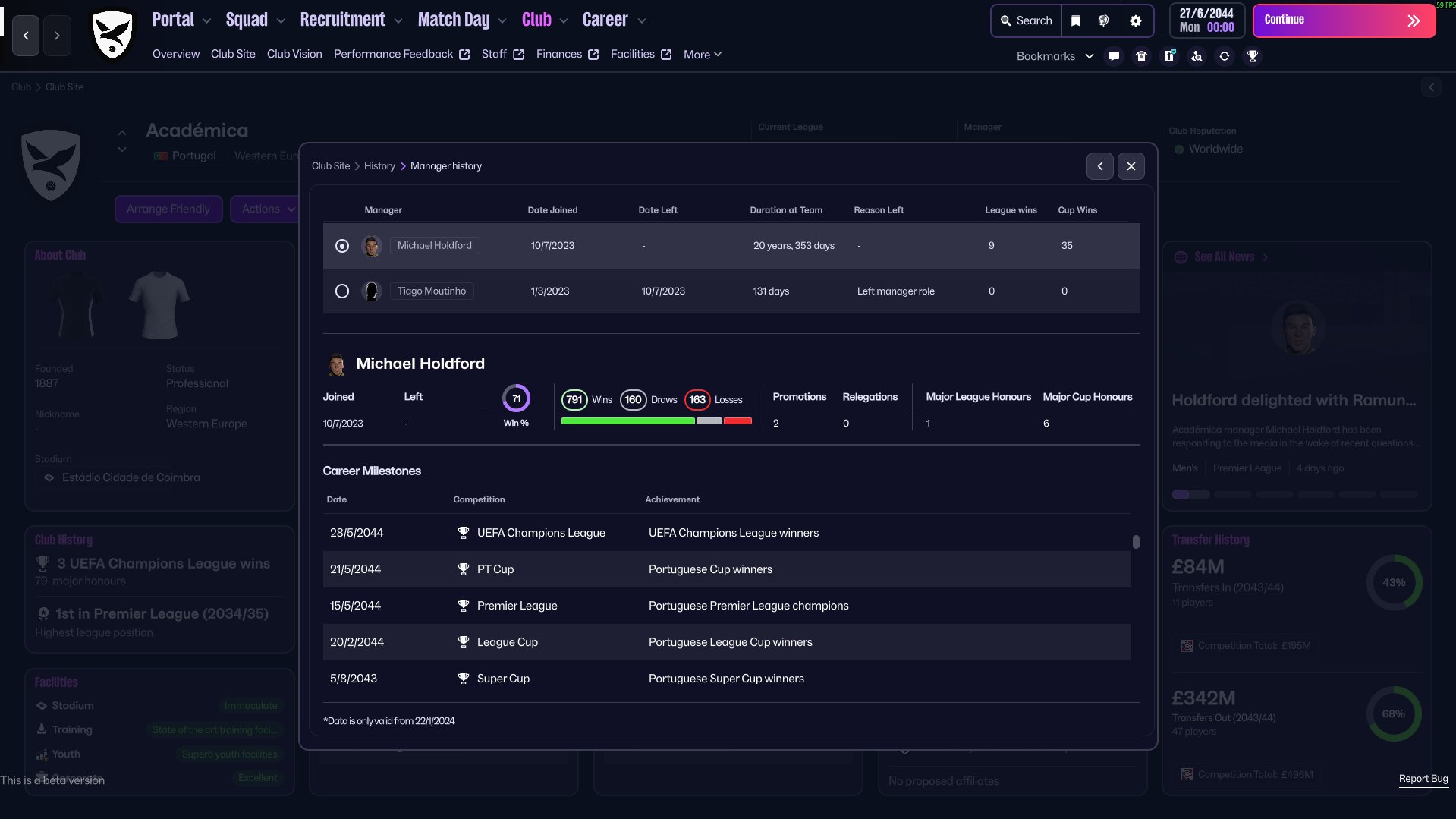Open the trophy bookmark icon

[x=1253, y=56]
